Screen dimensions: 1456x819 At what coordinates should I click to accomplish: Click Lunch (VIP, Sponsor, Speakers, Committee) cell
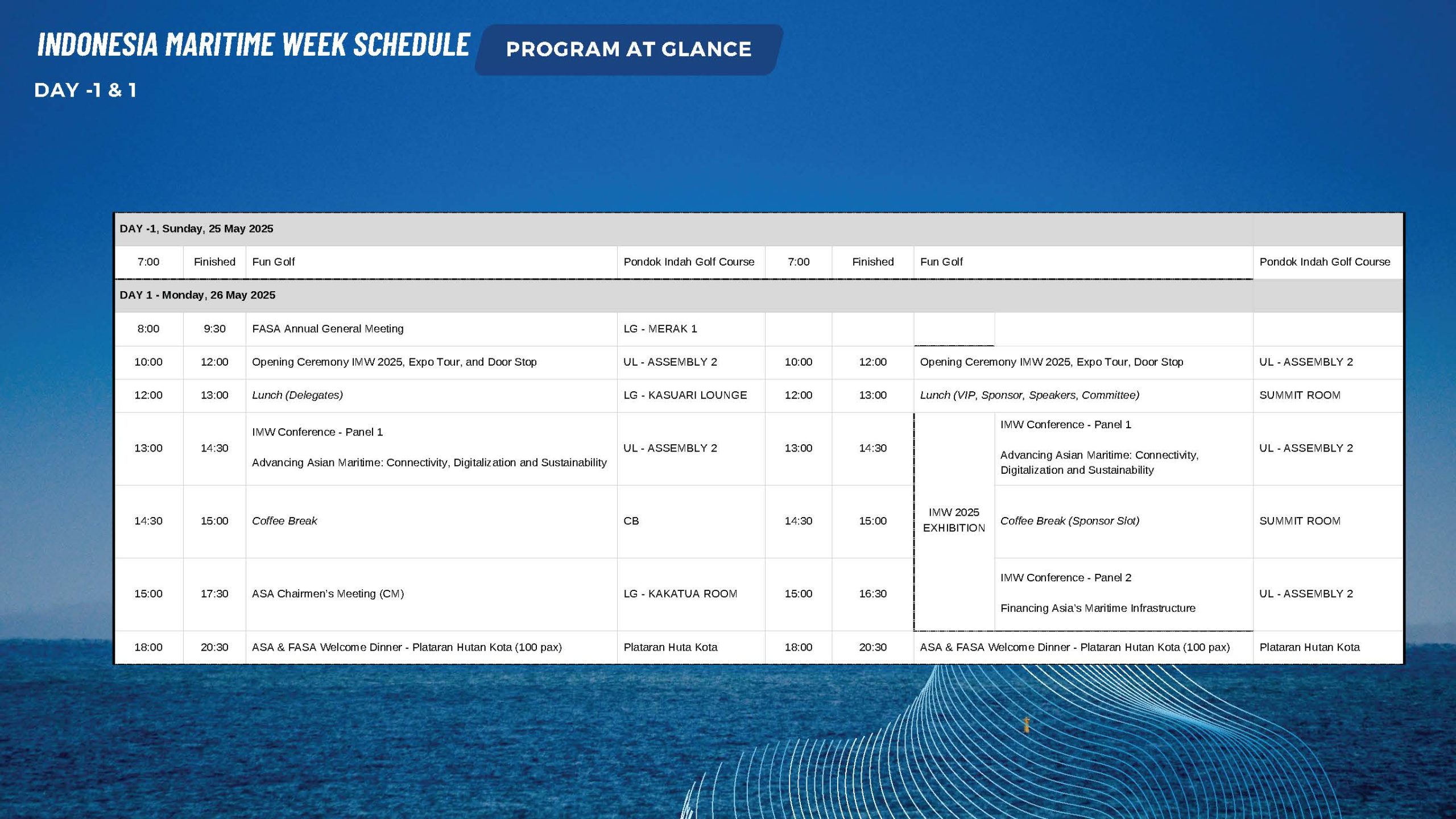(1083, 395)
